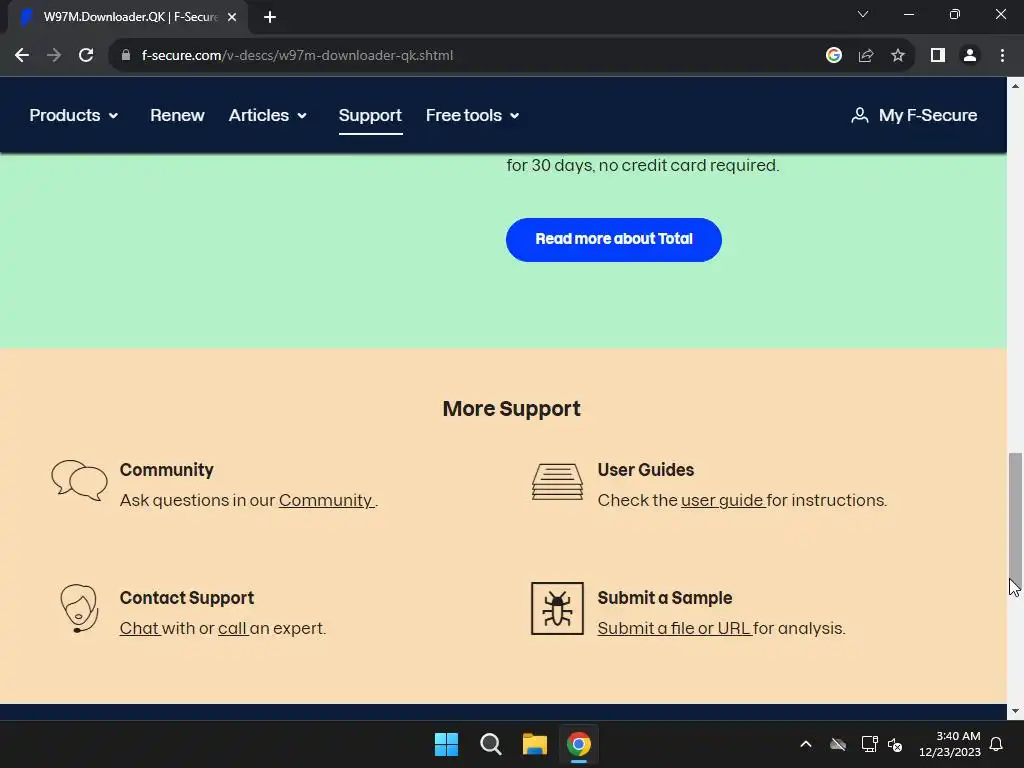Viewport: 1024px width, 768px height.
Task: Close the W97M.Downloader.QK tab
Action: 232,17
